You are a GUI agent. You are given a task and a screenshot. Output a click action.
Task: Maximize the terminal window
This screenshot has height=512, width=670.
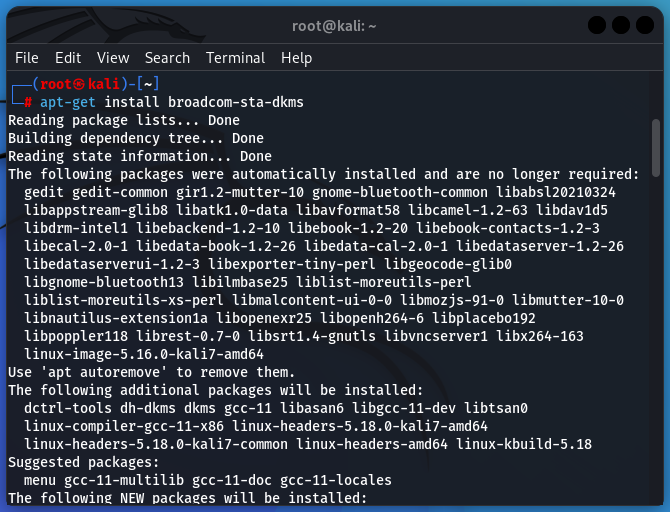[622, 24]
